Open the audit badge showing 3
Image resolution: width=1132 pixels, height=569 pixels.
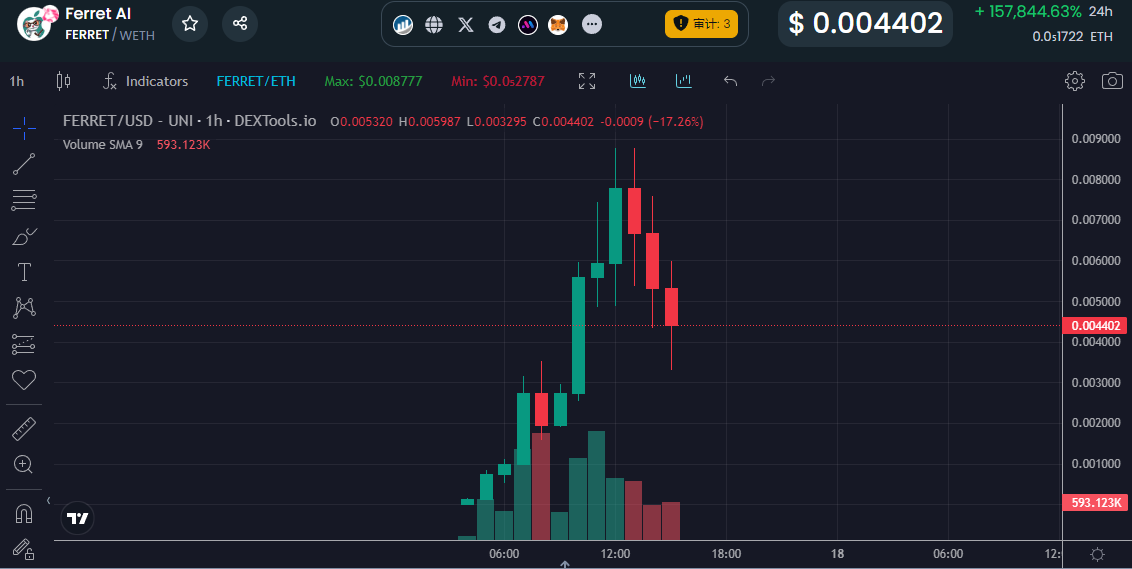pyautogui.click(x=701, y=24)
